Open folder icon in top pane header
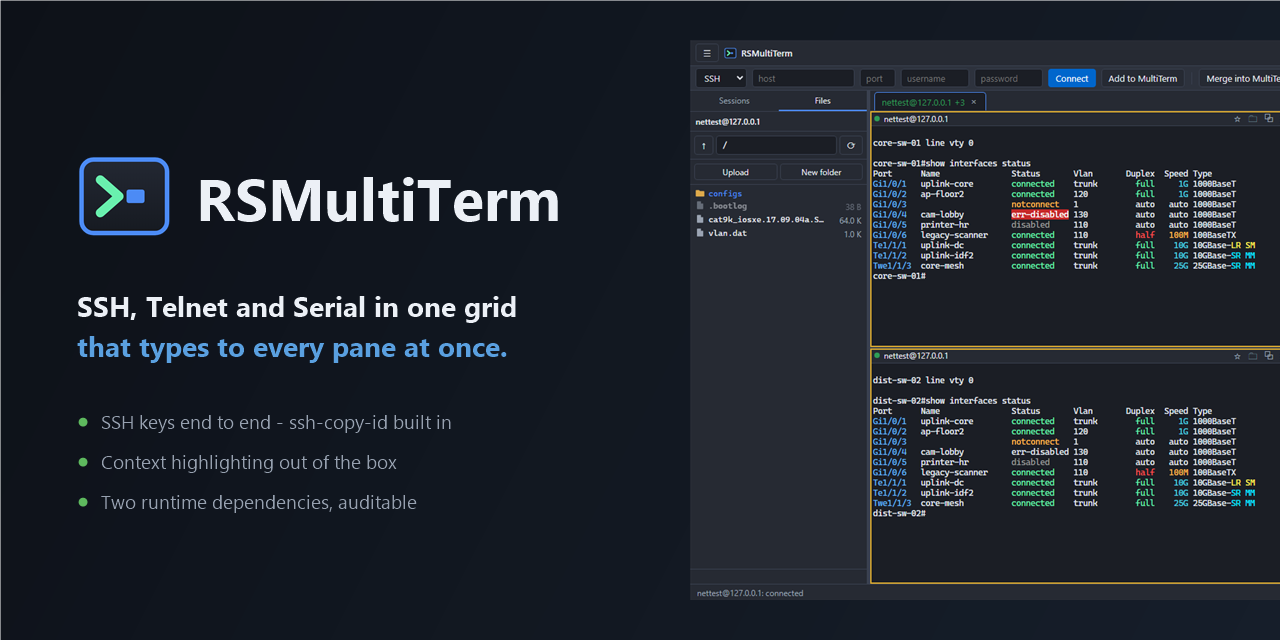 pyautogui.click(x=1253, y=119)
